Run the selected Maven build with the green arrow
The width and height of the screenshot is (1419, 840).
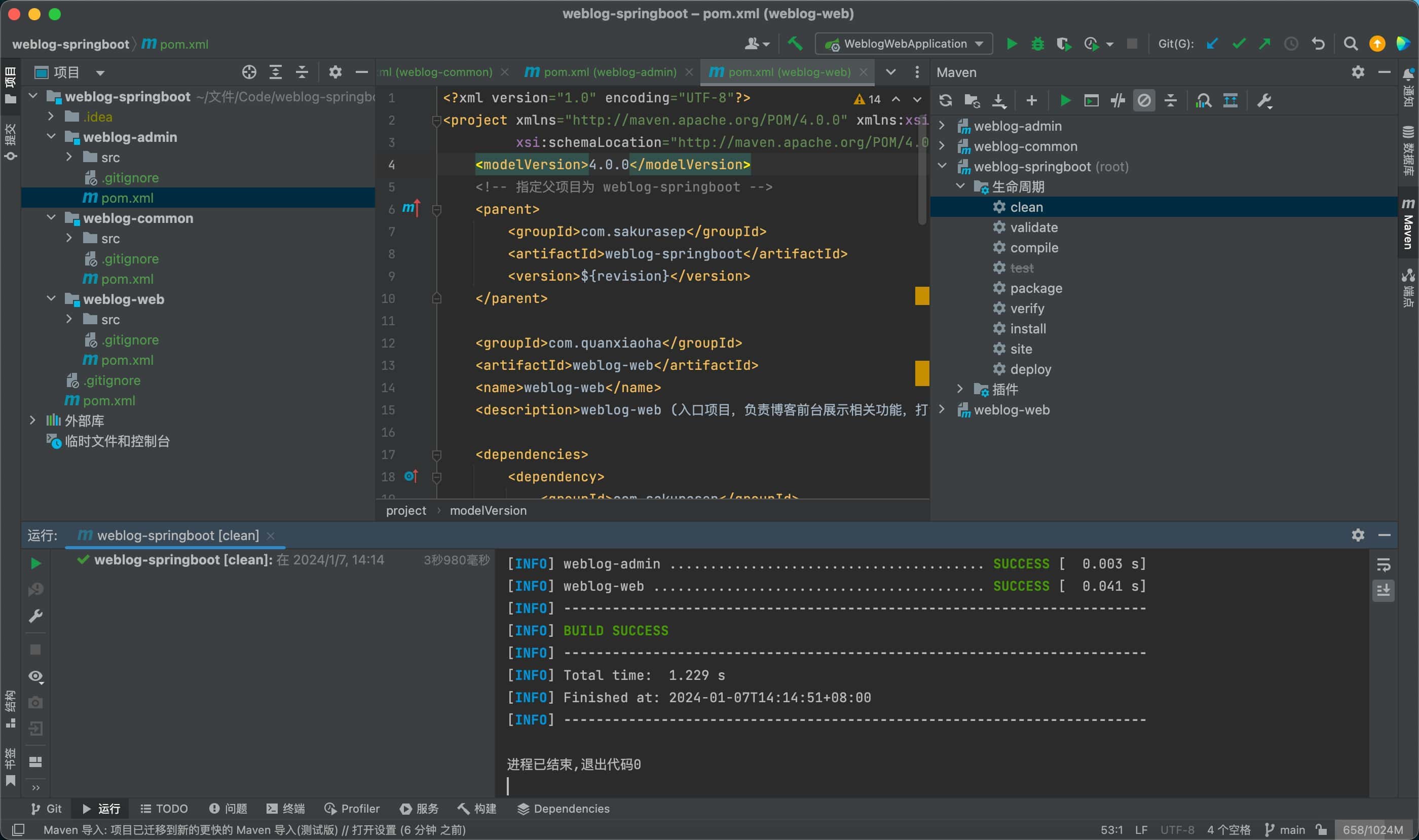(1065, 101)
